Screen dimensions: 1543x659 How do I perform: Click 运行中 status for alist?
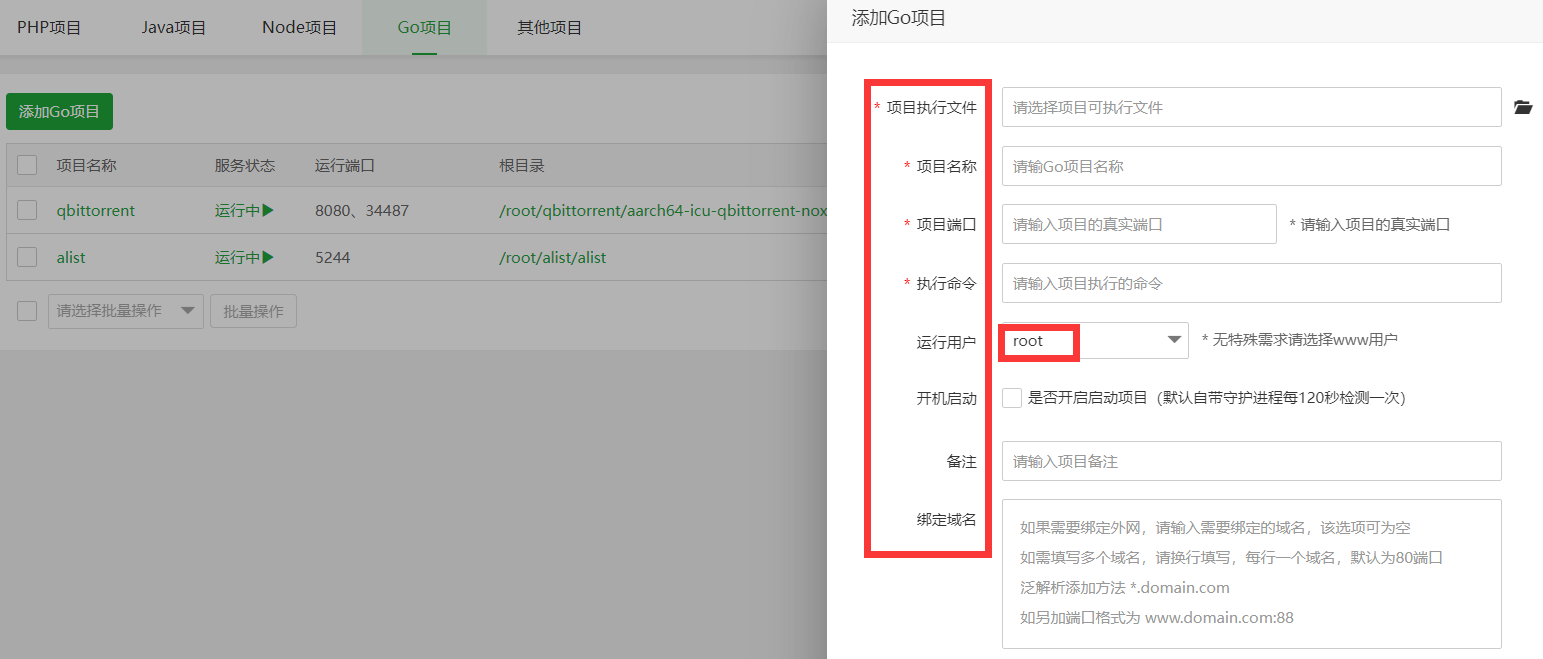[x=243, y=257]
